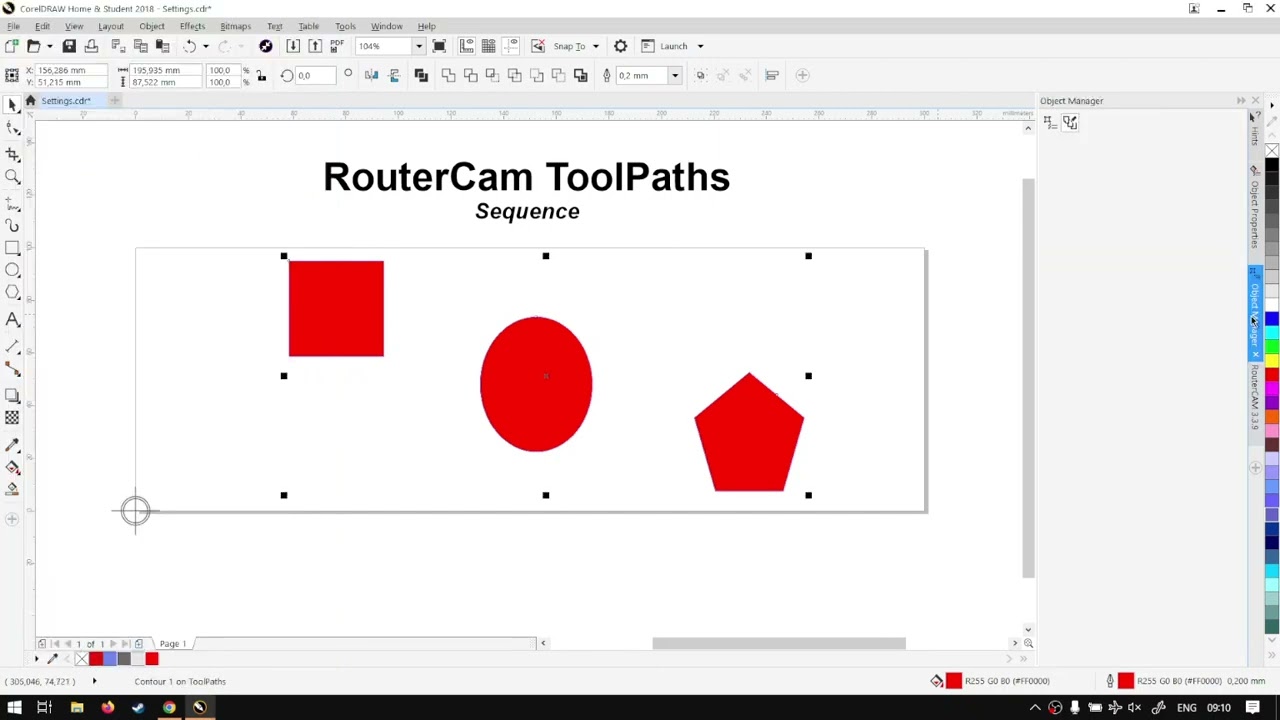
Task: Click the Export icon
Action: 315,46
